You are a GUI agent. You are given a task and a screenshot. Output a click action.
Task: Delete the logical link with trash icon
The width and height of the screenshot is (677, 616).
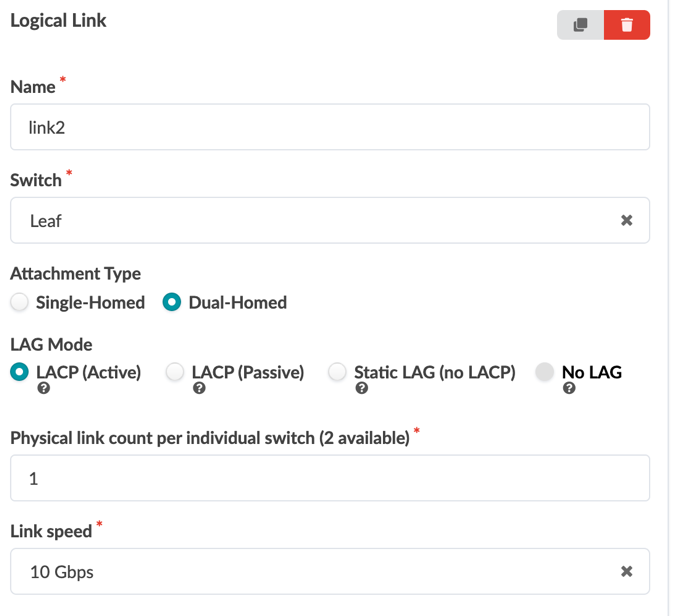[627, 25]
